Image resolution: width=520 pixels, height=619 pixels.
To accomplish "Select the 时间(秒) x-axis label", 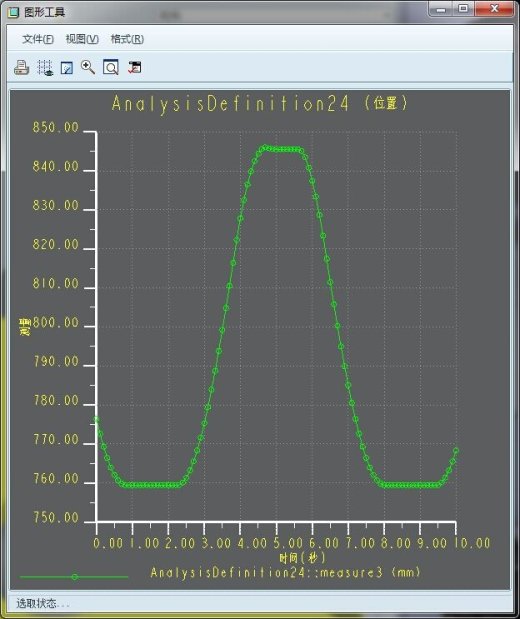I will pos(302,558).
